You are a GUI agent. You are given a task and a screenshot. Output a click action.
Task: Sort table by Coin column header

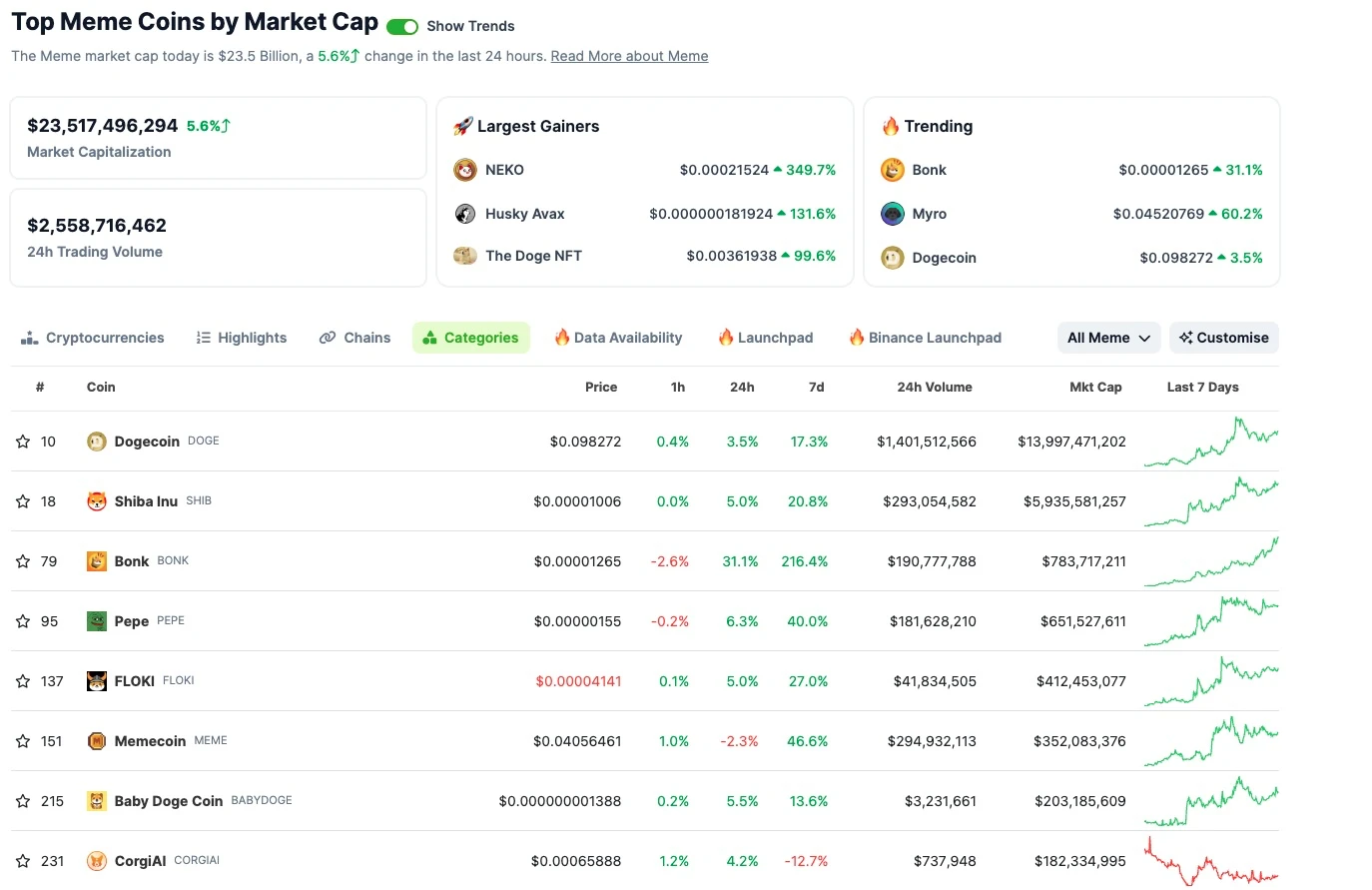tap(101, 388)
